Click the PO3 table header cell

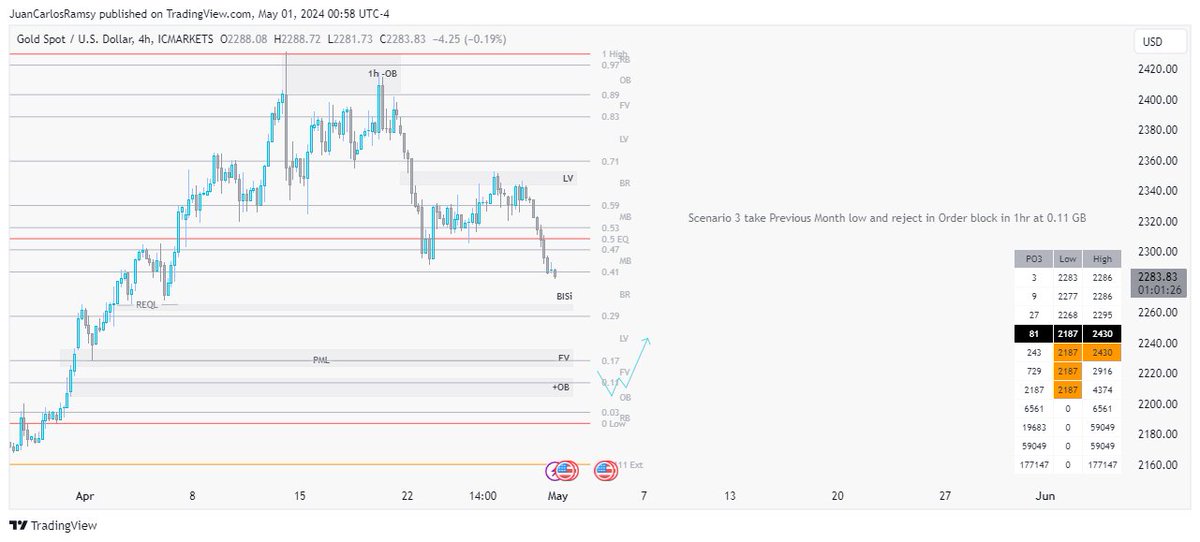click(1034, 259)
